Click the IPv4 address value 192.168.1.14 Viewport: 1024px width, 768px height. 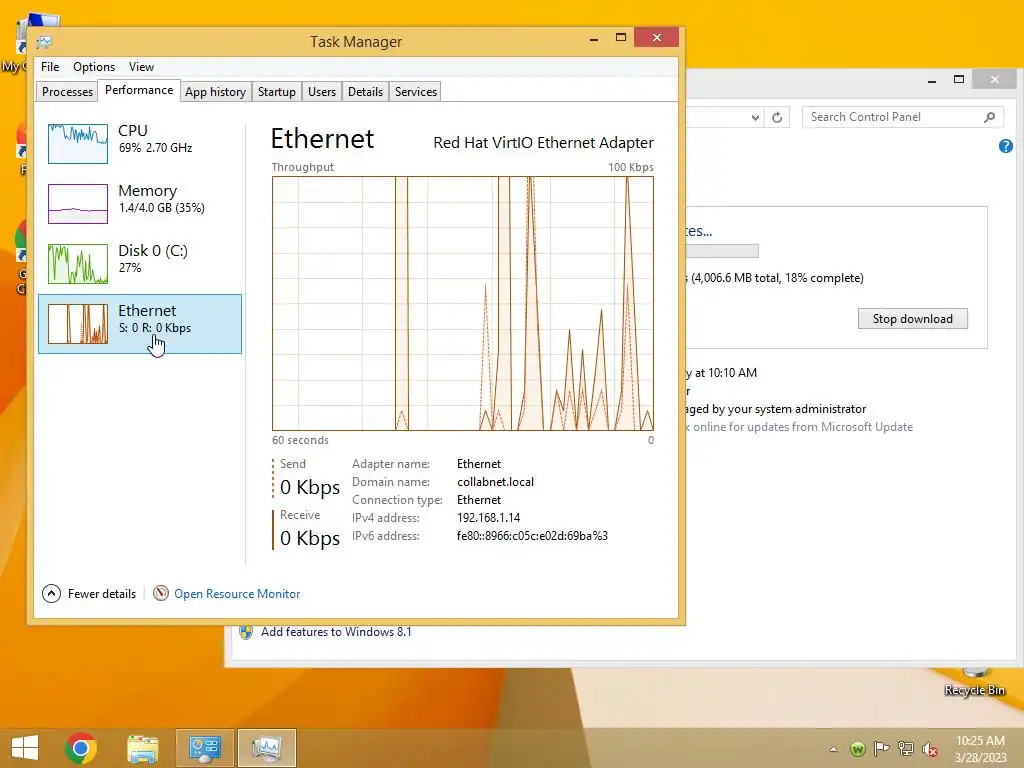pos(488,518)
